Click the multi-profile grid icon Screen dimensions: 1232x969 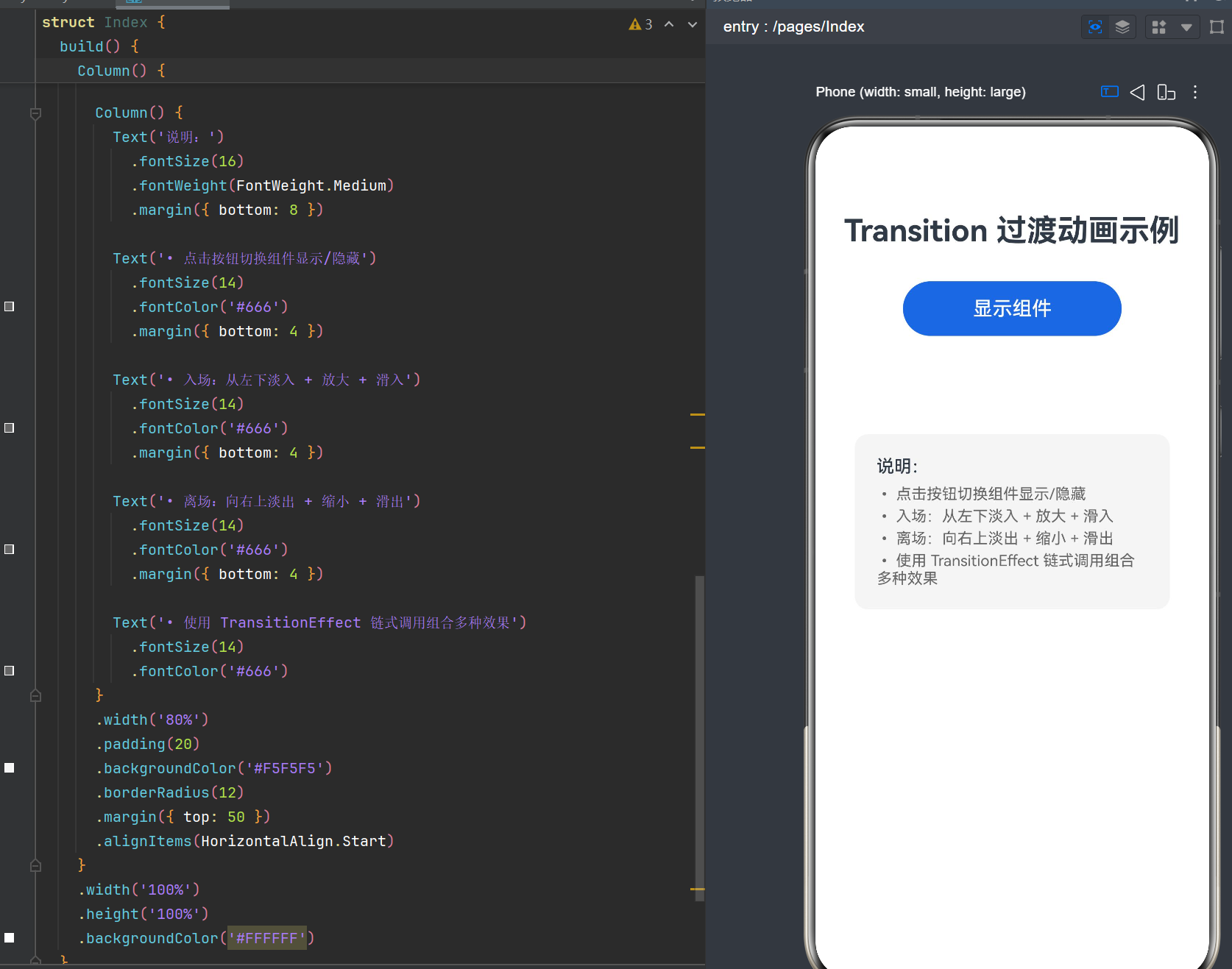click(1159, 27)
